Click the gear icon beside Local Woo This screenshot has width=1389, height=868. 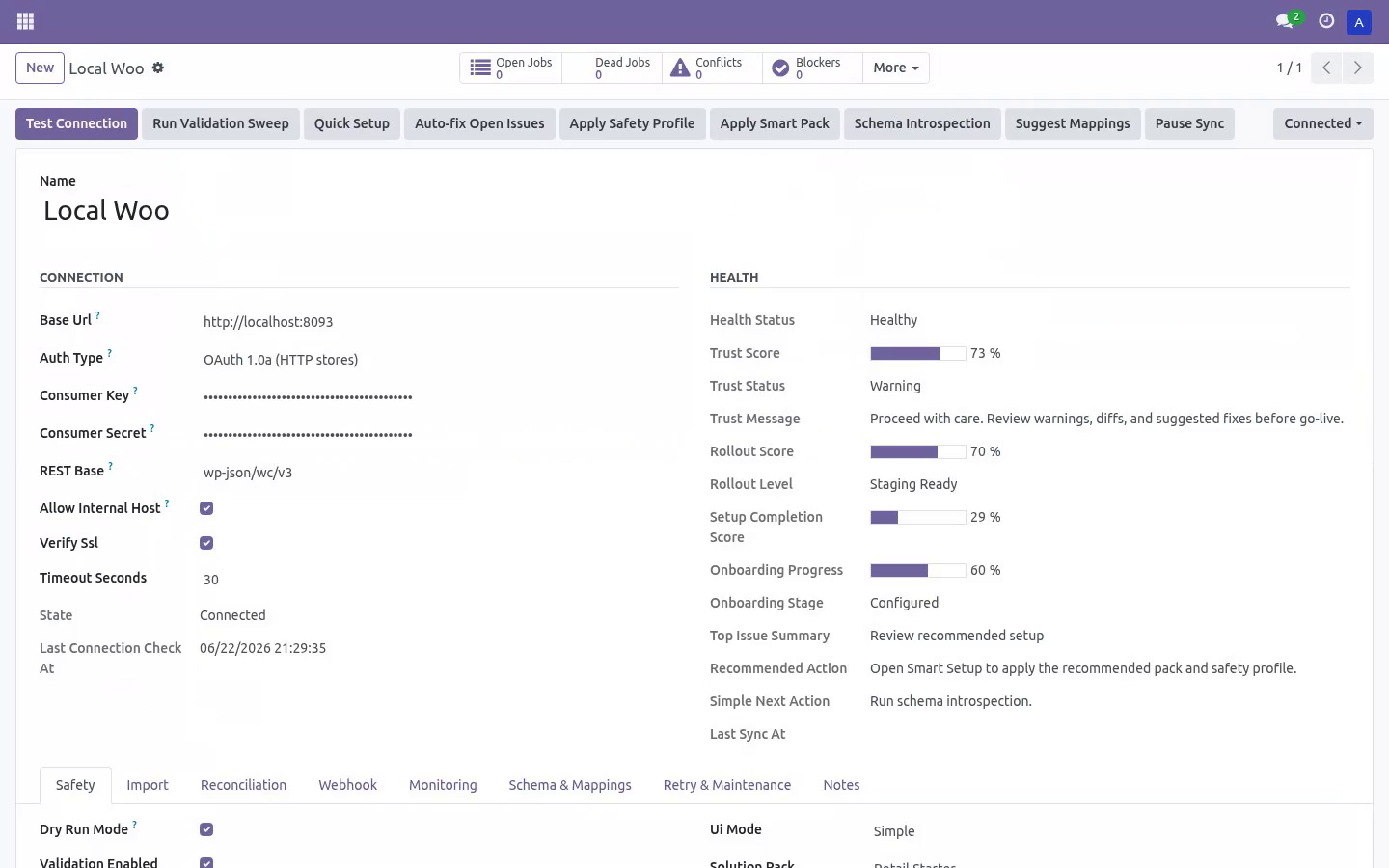(x=158, y=68)
